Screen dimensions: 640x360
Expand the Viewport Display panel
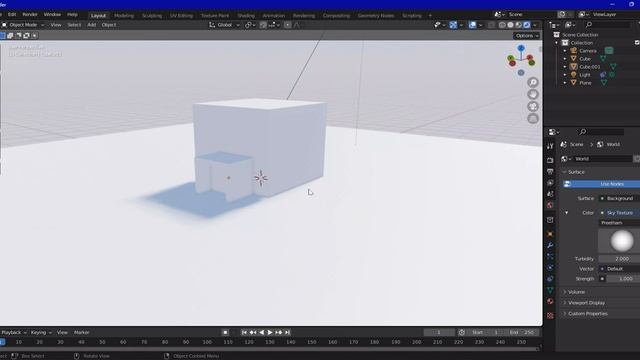coord(587,303)
